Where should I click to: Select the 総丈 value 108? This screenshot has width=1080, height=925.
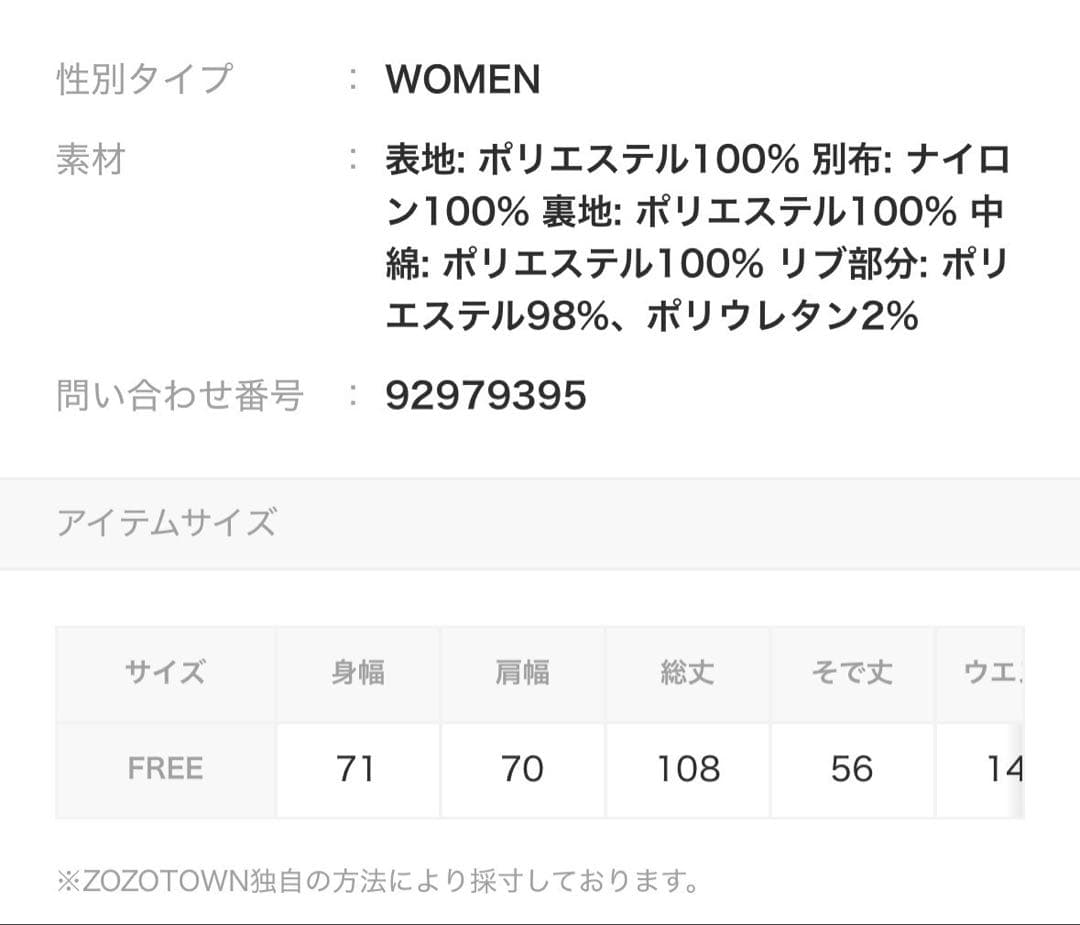pos(687,769)
